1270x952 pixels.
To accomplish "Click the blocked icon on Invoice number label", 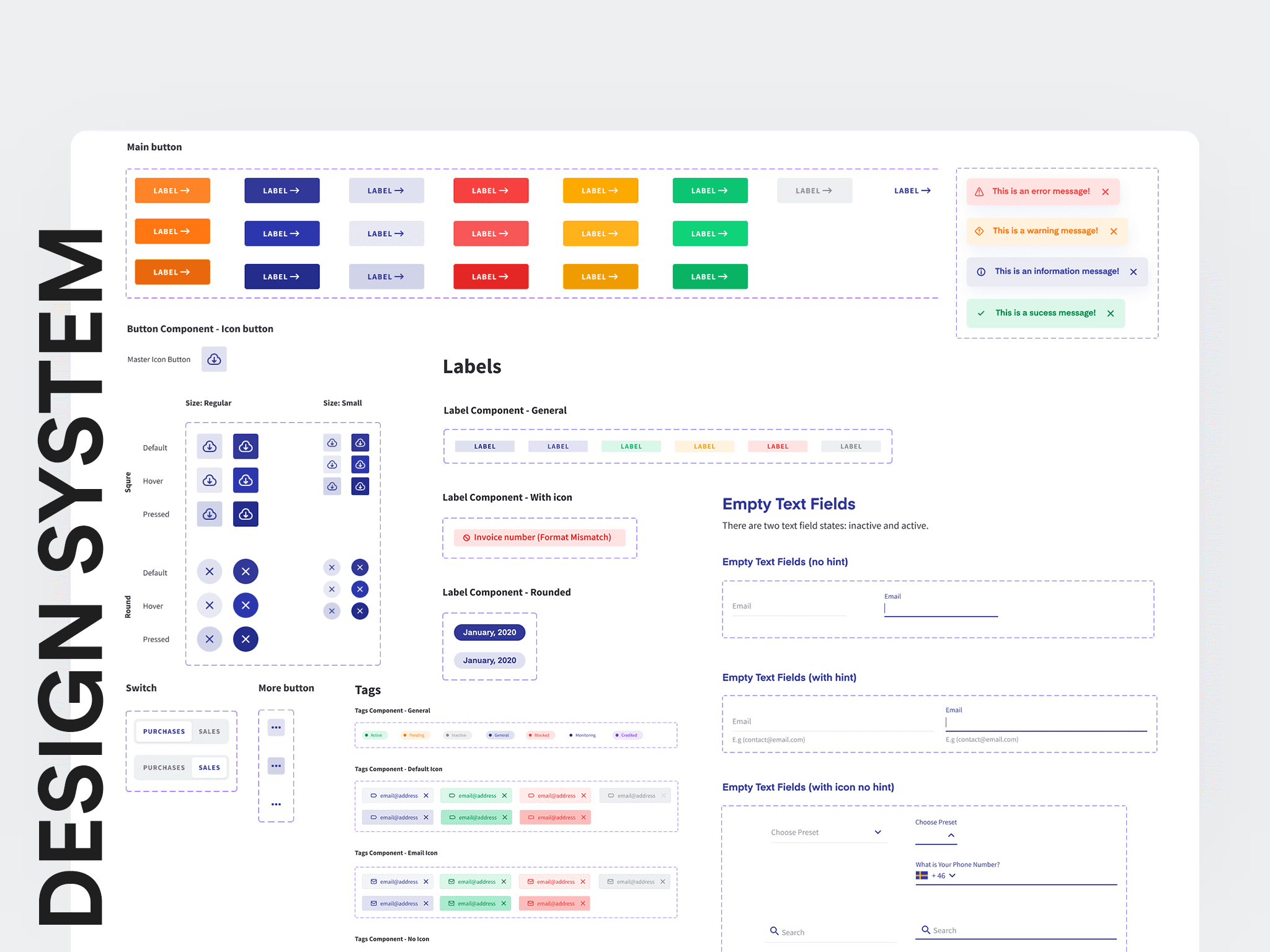I will [x=466, y=538].
